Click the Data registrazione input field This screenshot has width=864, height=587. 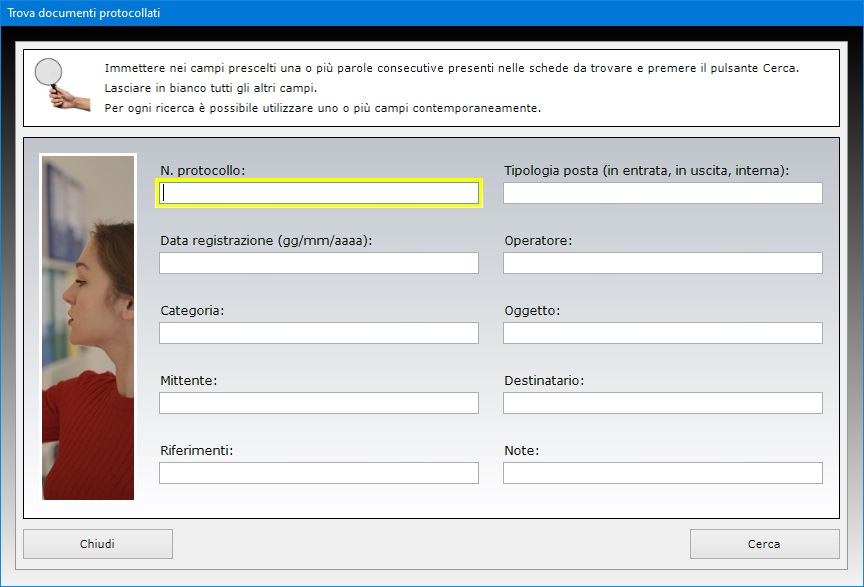(319, 263)
